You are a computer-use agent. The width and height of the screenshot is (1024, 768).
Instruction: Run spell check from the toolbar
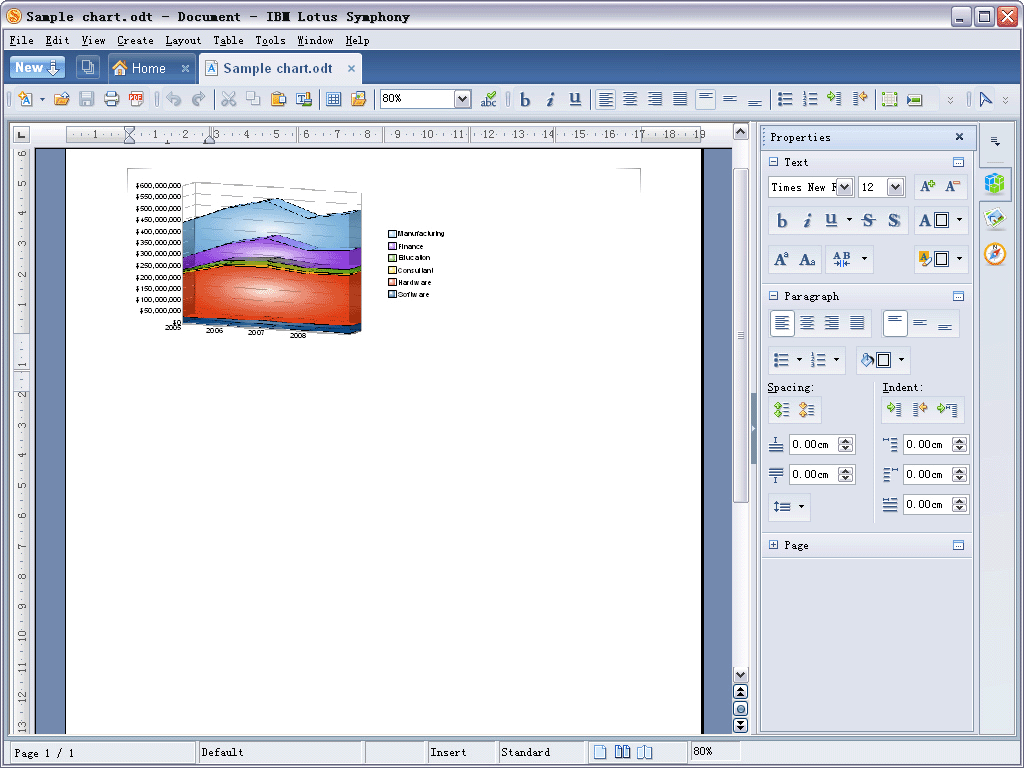[489, 99]
